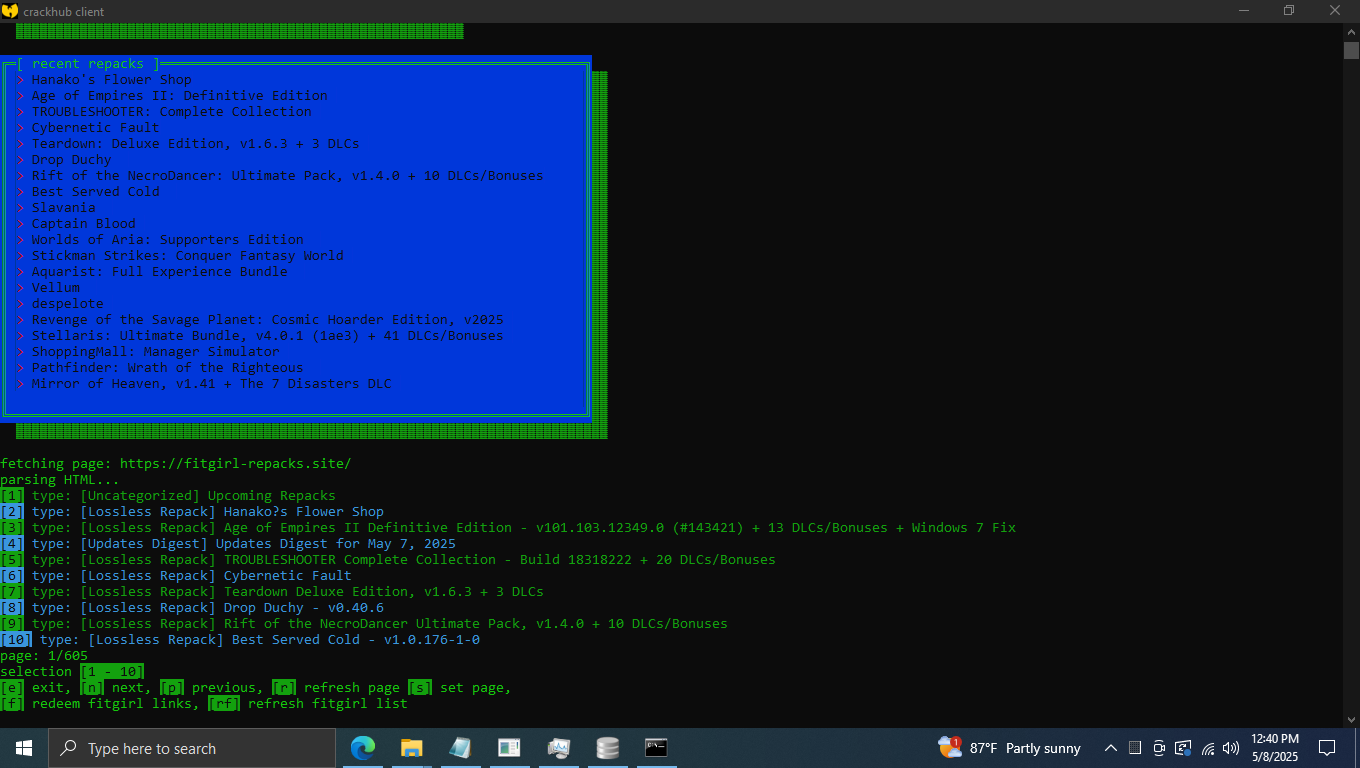1360x768 pixels.
Task: Click the selection [1 - 10] range
Action: (x=112, y=671)
